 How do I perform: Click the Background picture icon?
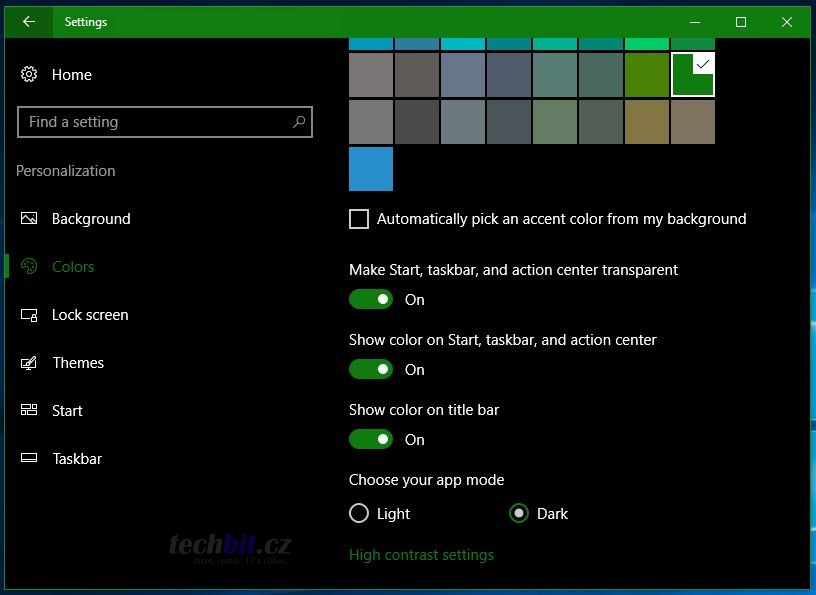[x=29, y=219]
